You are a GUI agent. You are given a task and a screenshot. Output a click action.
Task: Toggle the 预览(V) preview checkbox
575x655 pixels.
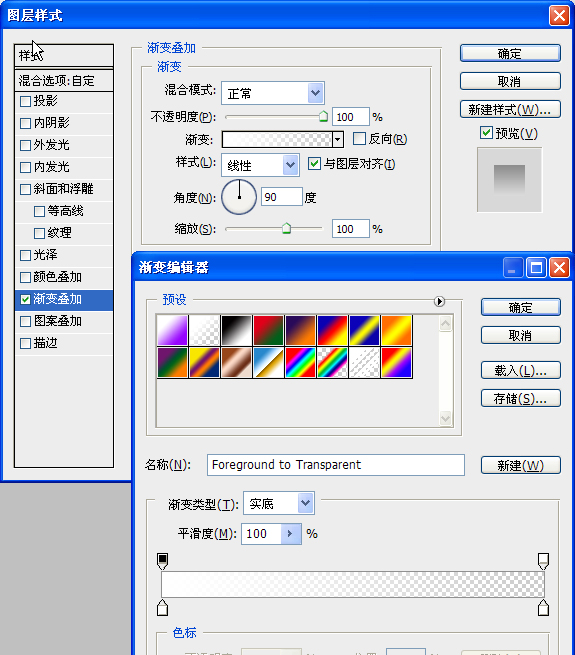486,133
